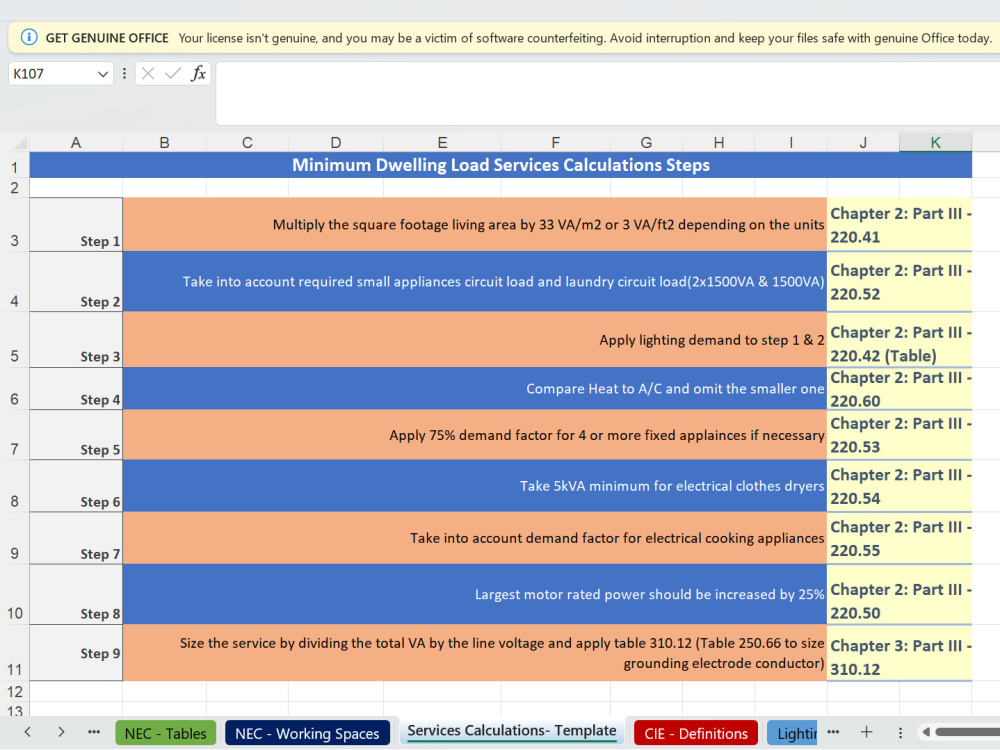Select column B header
The height and width of the screenshot is (750, 1000).
point(164,143)
